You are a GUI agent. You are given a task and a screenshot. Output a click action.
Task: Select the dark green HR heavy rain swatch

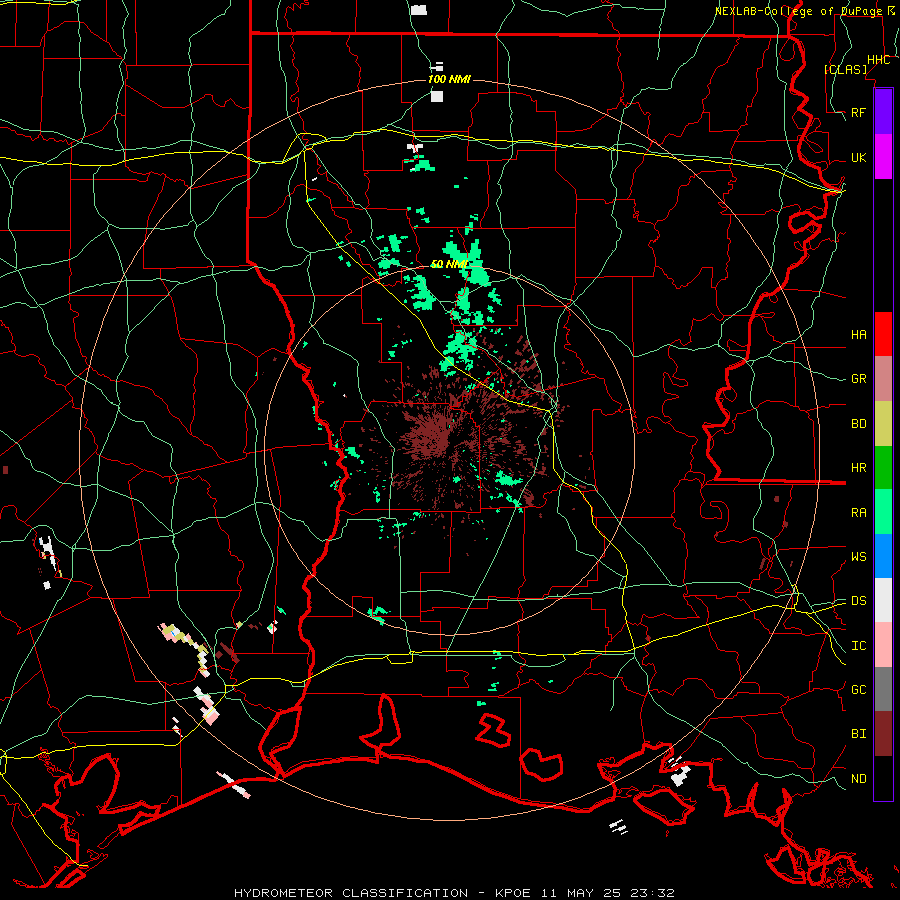[883, 468]
